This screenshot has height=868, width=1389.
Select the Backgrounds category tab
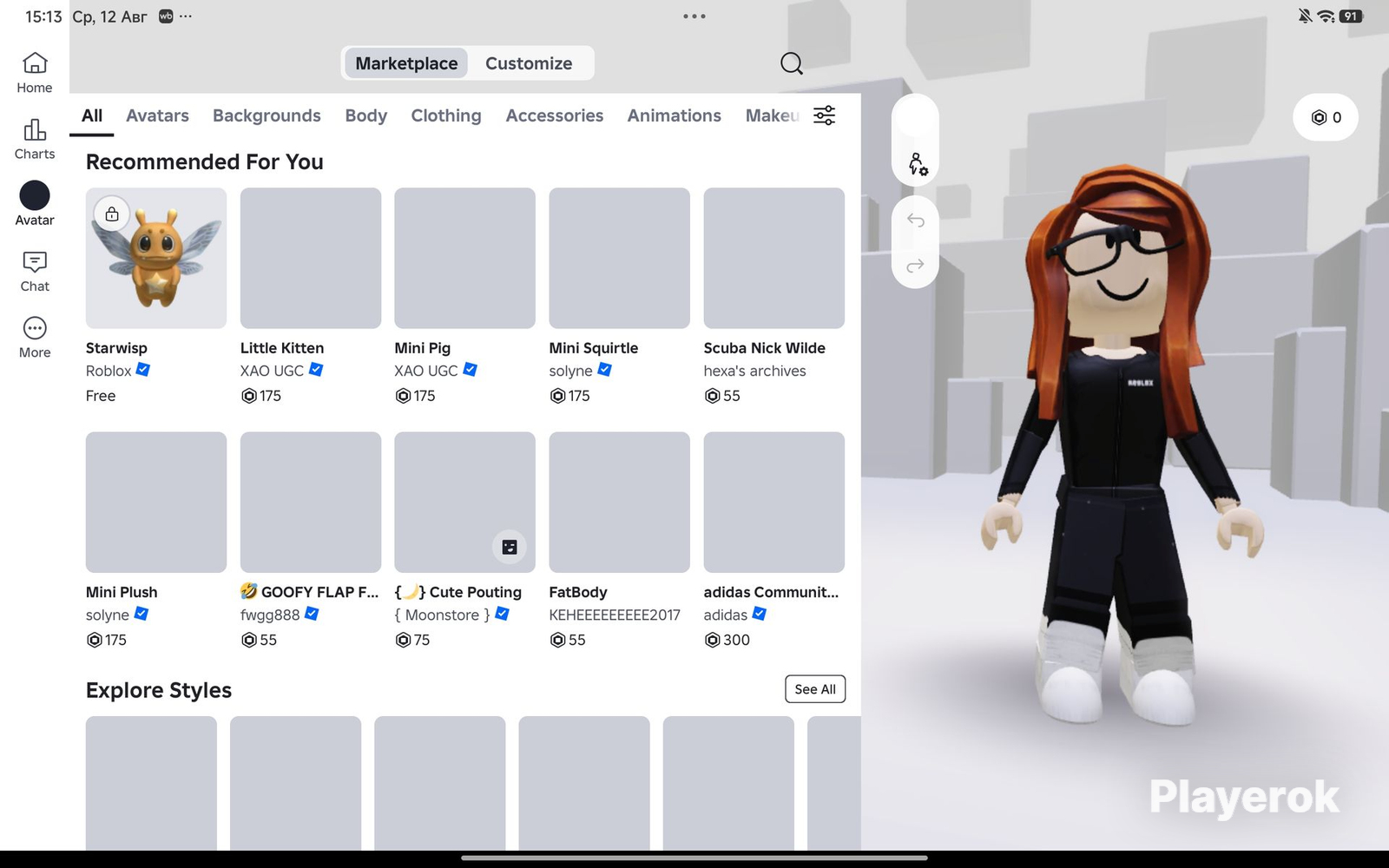[x=267, y=115]
